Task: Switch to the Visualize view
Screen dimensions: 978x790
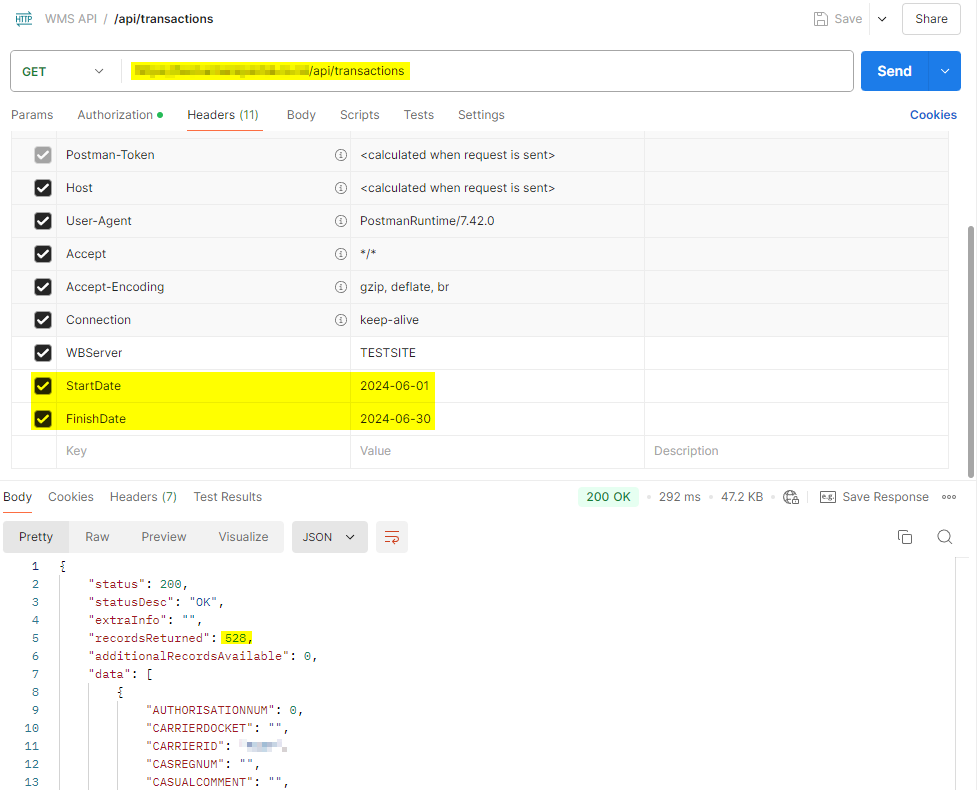Action: click(243, 537)
